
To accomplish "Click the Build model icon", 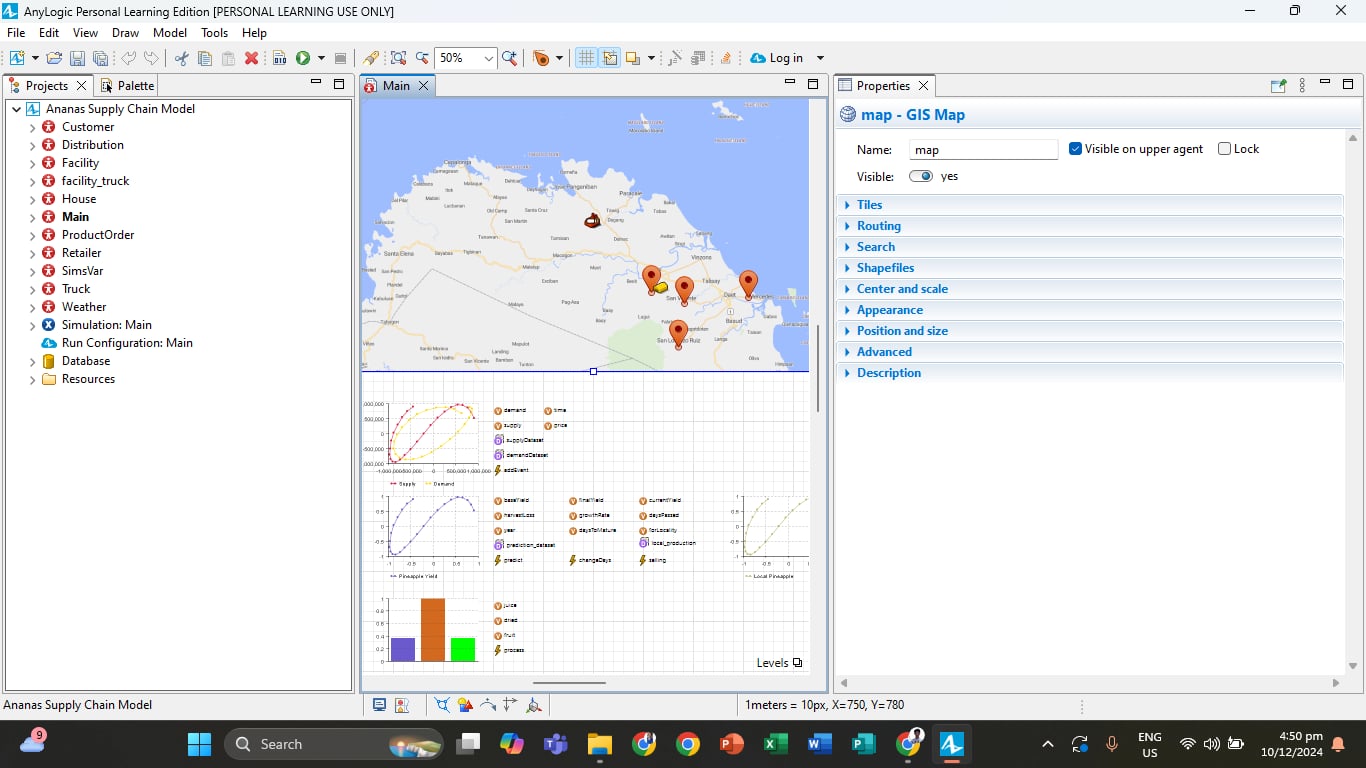I will [279, 58].
